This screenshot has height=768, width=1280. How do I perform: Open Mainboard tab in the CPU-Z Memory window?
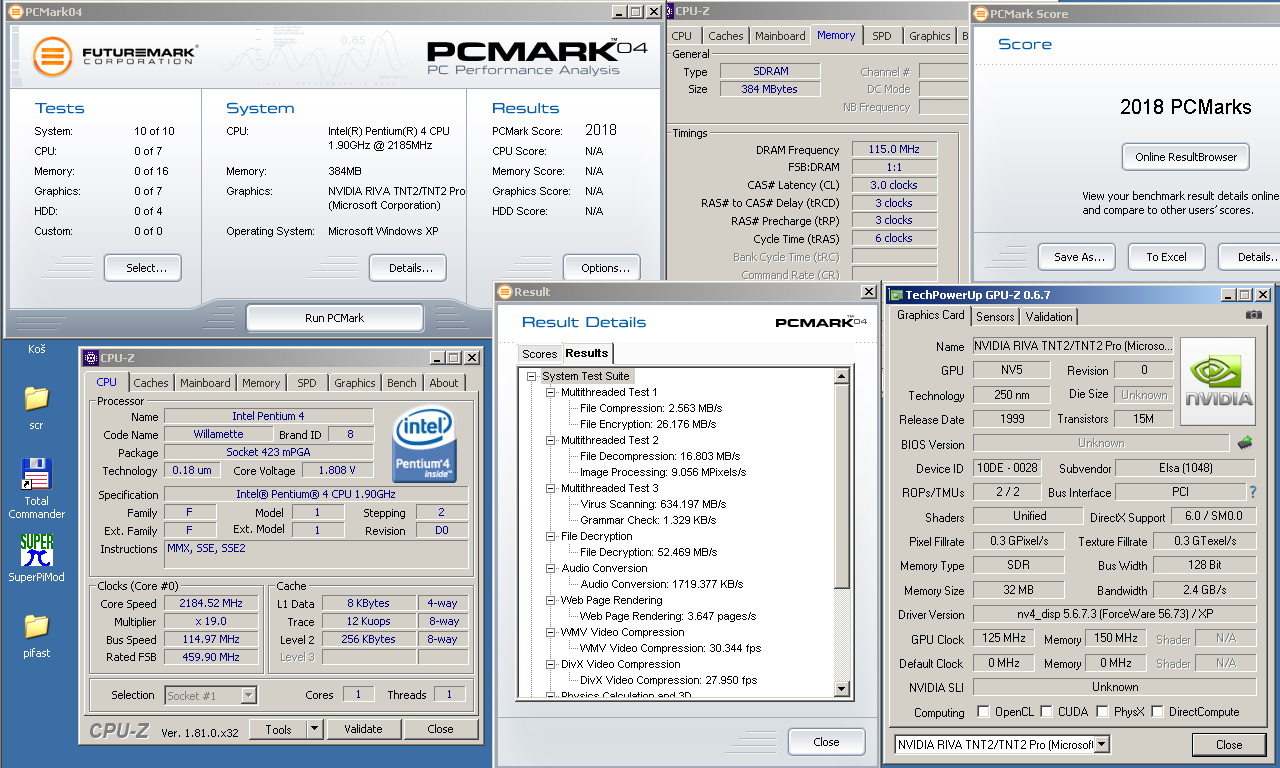click(x=780, y=36)
